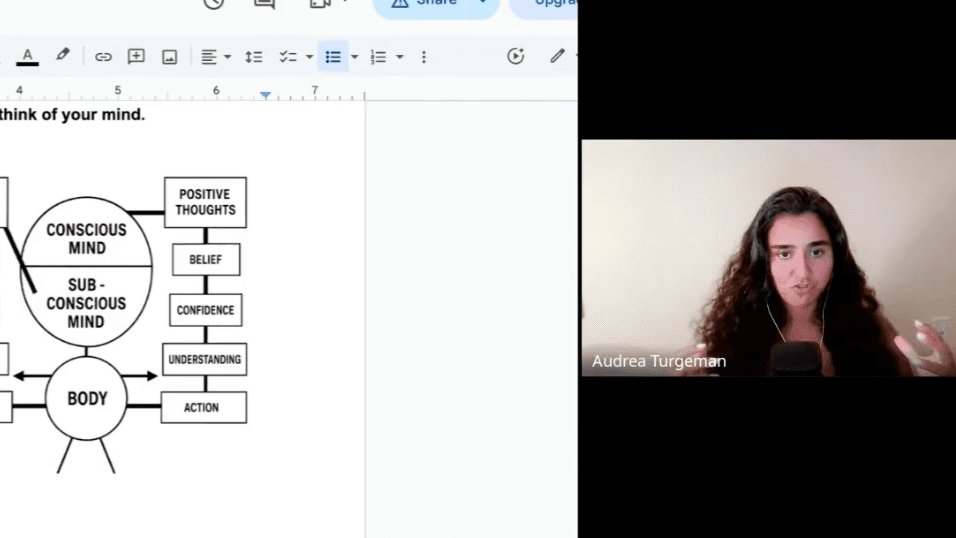This screenshot has height=538, width=956.
Task: Toggle the checklist formatting
Action: coord(288,57)
